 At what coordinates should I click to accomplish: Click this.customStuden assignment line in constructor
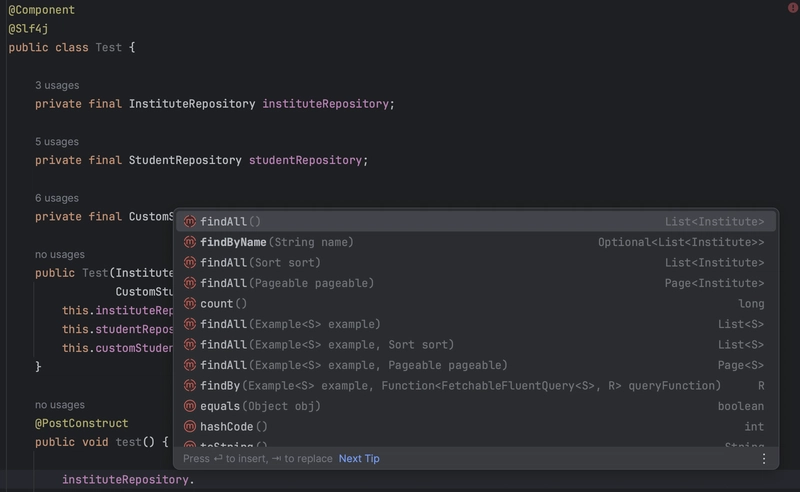(x=118, y=348)
